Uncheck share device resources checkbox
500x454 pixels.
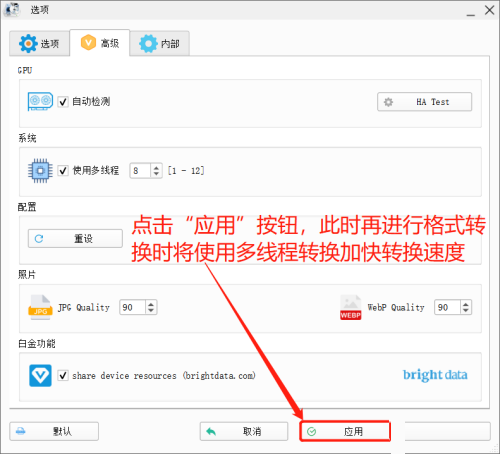(63, 375)
